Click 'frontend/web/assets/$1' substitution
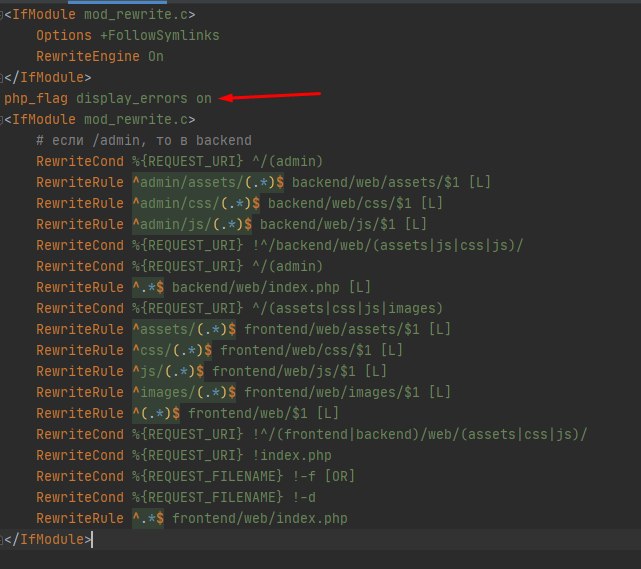Image resolution: width=641 pixels, height=569 pixels. coord(332,329)
